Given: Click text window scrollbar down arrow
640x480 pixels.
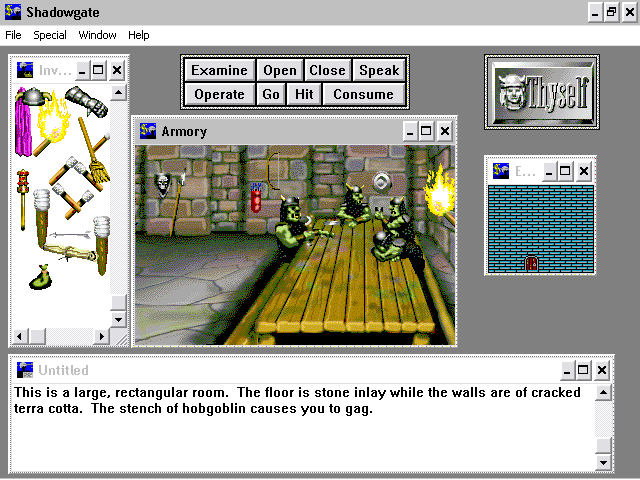Looking at the screenshot, I should coord(603,462).
